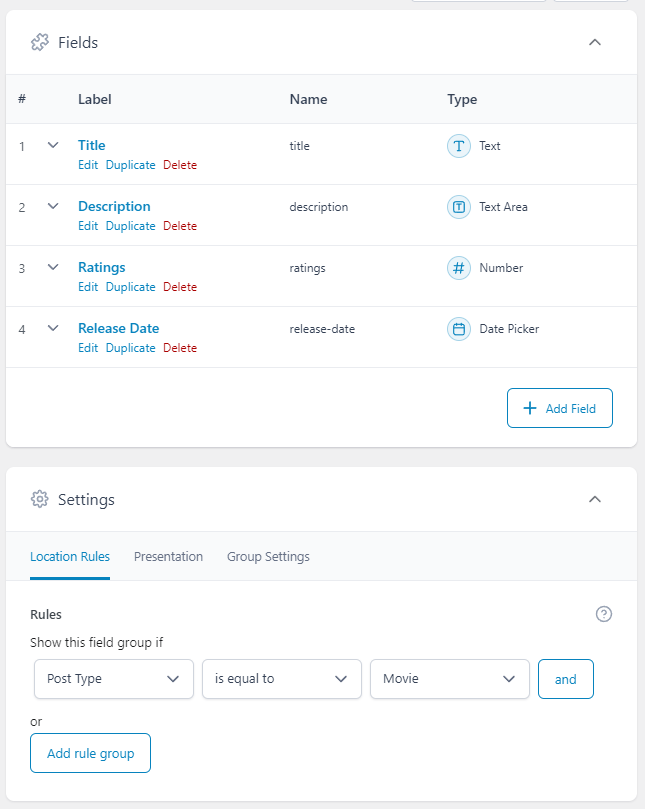Viewport: 645px width, 809px height.
Task: Collapse the Settings panel
Action: coord(595,499)
